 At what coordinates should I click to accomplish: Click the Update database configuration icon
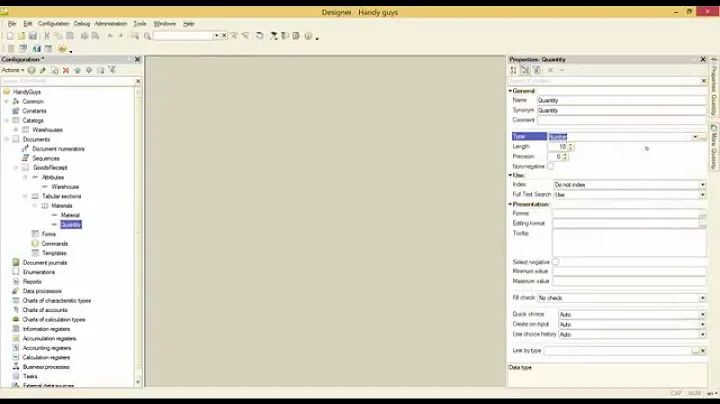coord(36,49)
